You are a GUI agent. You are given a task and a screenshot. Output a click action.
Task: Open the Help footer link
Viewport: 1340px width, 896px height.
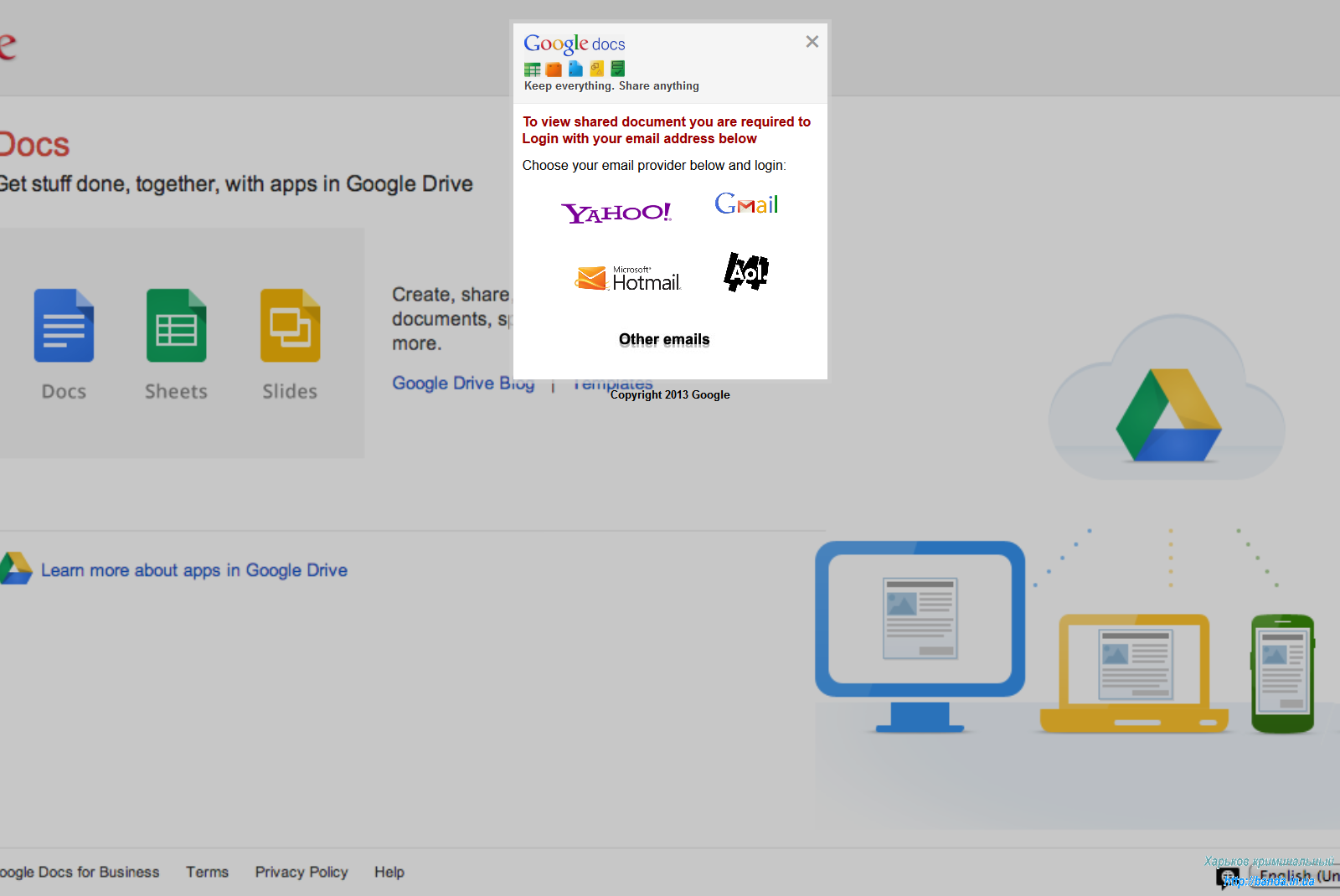[x=389, y=872]
